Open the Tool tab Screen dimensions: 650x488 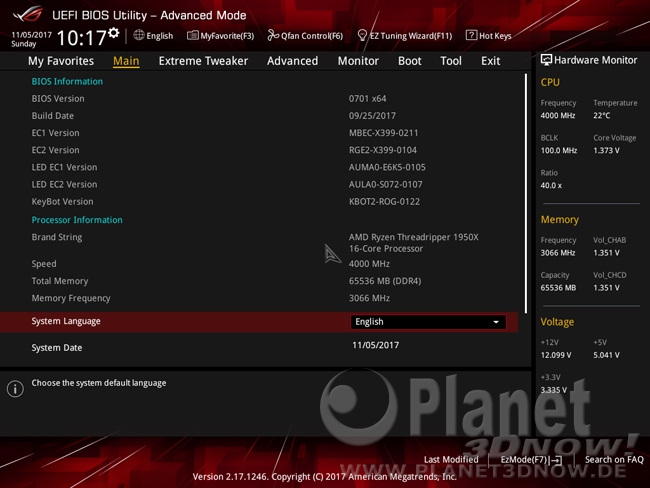coord(451,61)
